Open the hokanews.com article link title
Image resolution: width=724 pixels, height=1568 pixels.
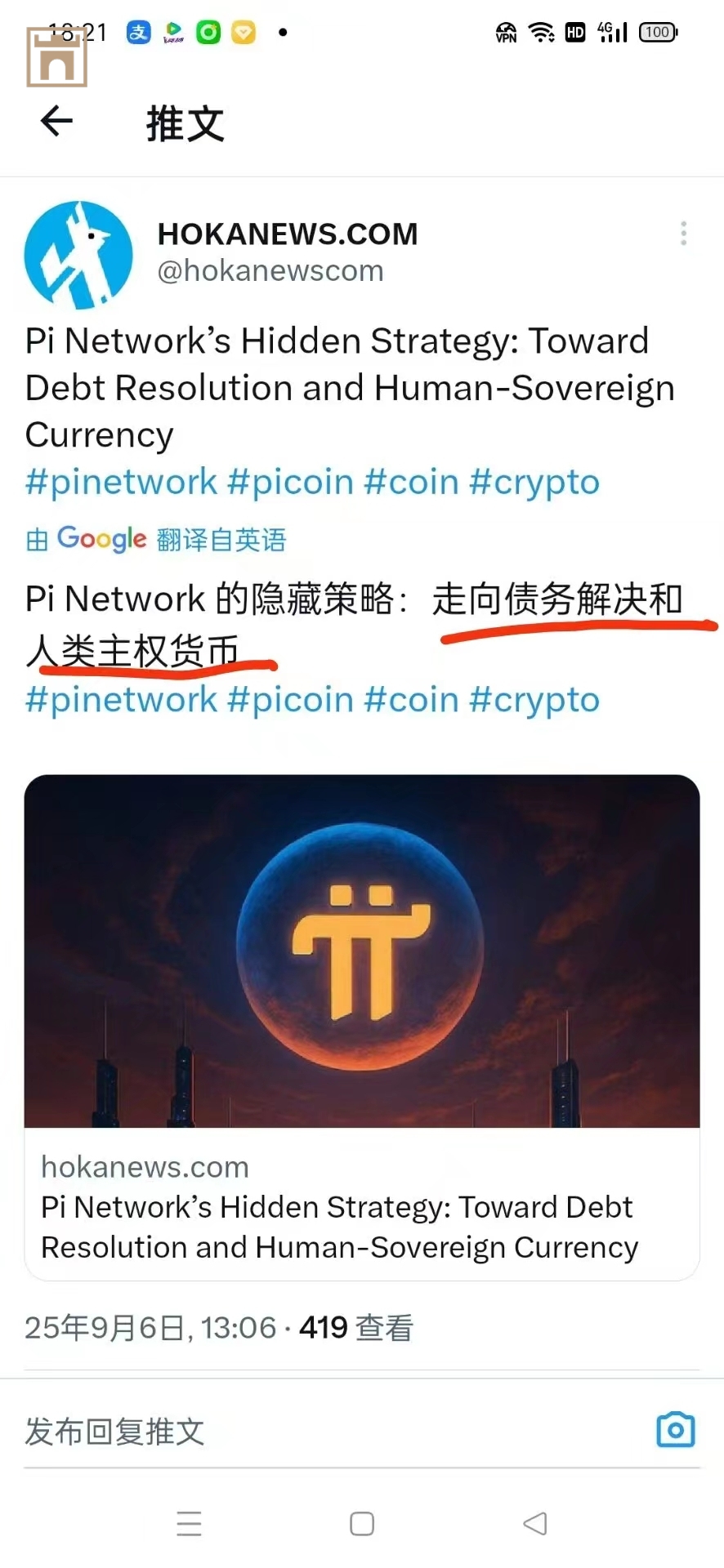[339, 1227]
